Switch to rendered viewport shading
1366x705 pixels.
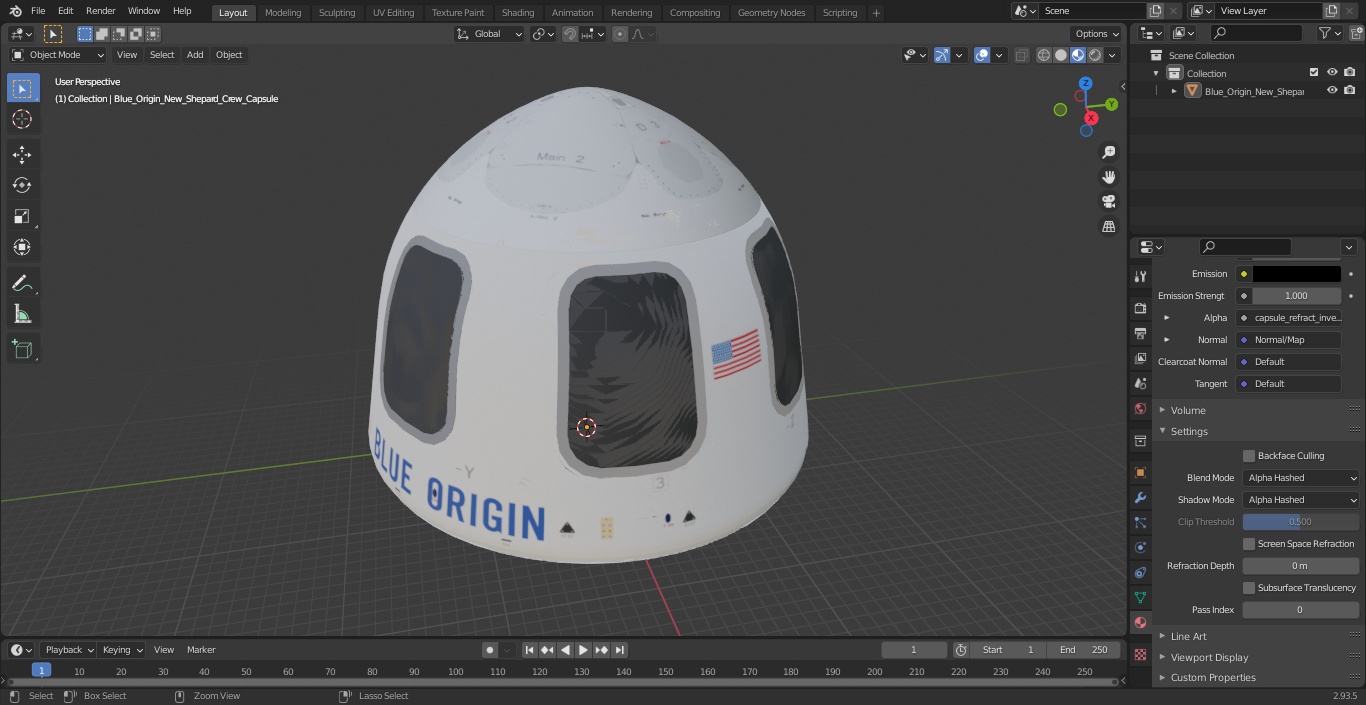coord(1095,55)
